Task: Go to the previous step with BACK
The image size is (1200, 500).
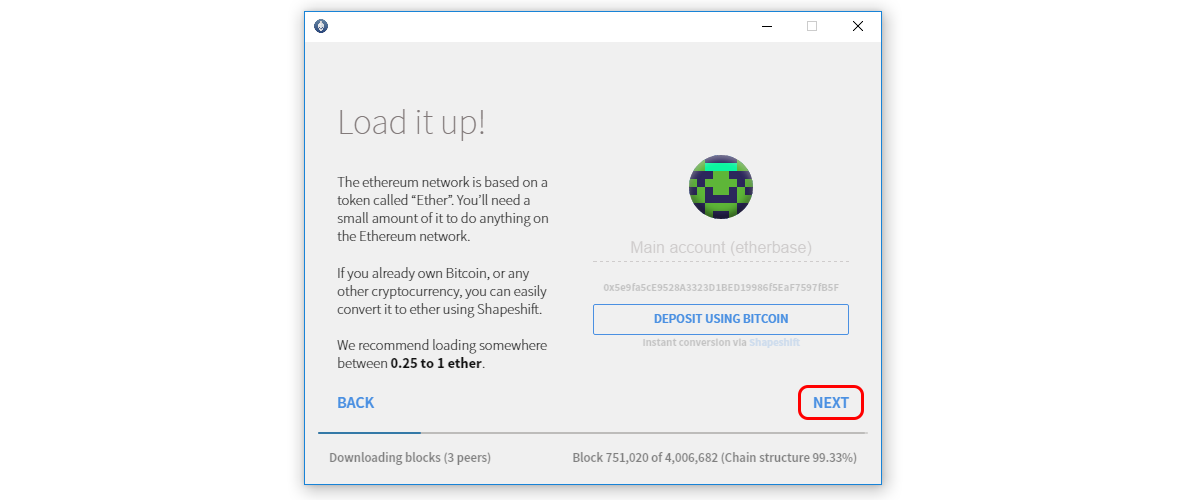Action: click(355, 403)
